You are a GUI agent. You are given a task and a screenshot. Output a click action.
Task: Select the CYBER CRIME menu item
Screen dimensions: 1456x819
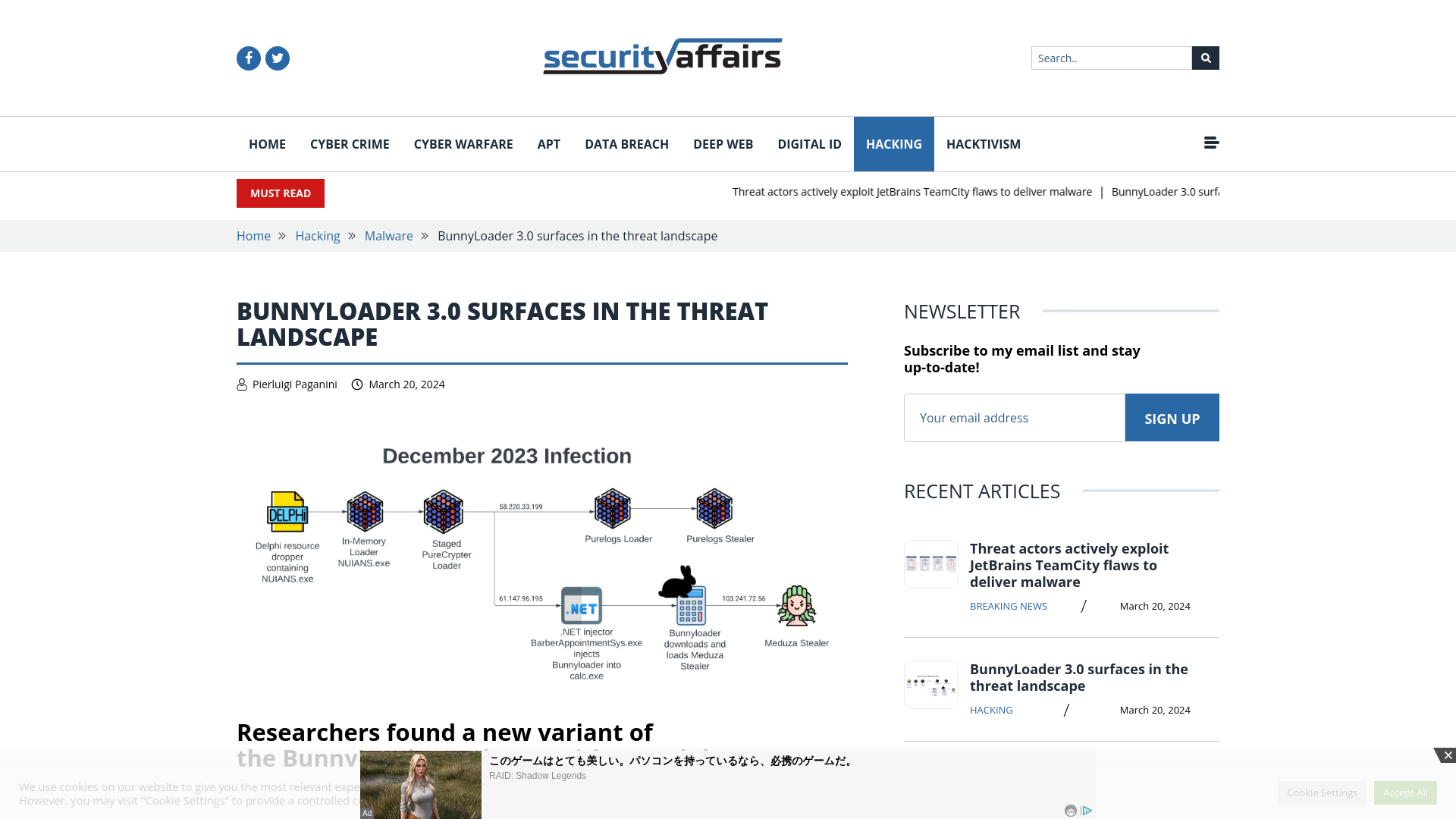[349, 143]
